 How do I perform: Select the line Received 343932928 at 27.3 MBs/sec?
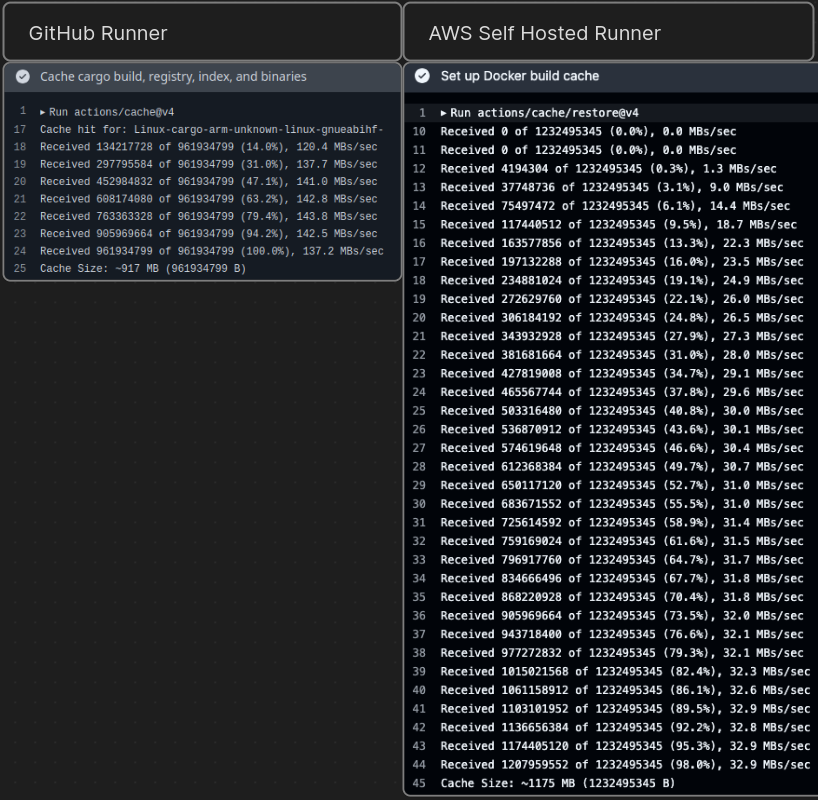click(x=622, y=336)
